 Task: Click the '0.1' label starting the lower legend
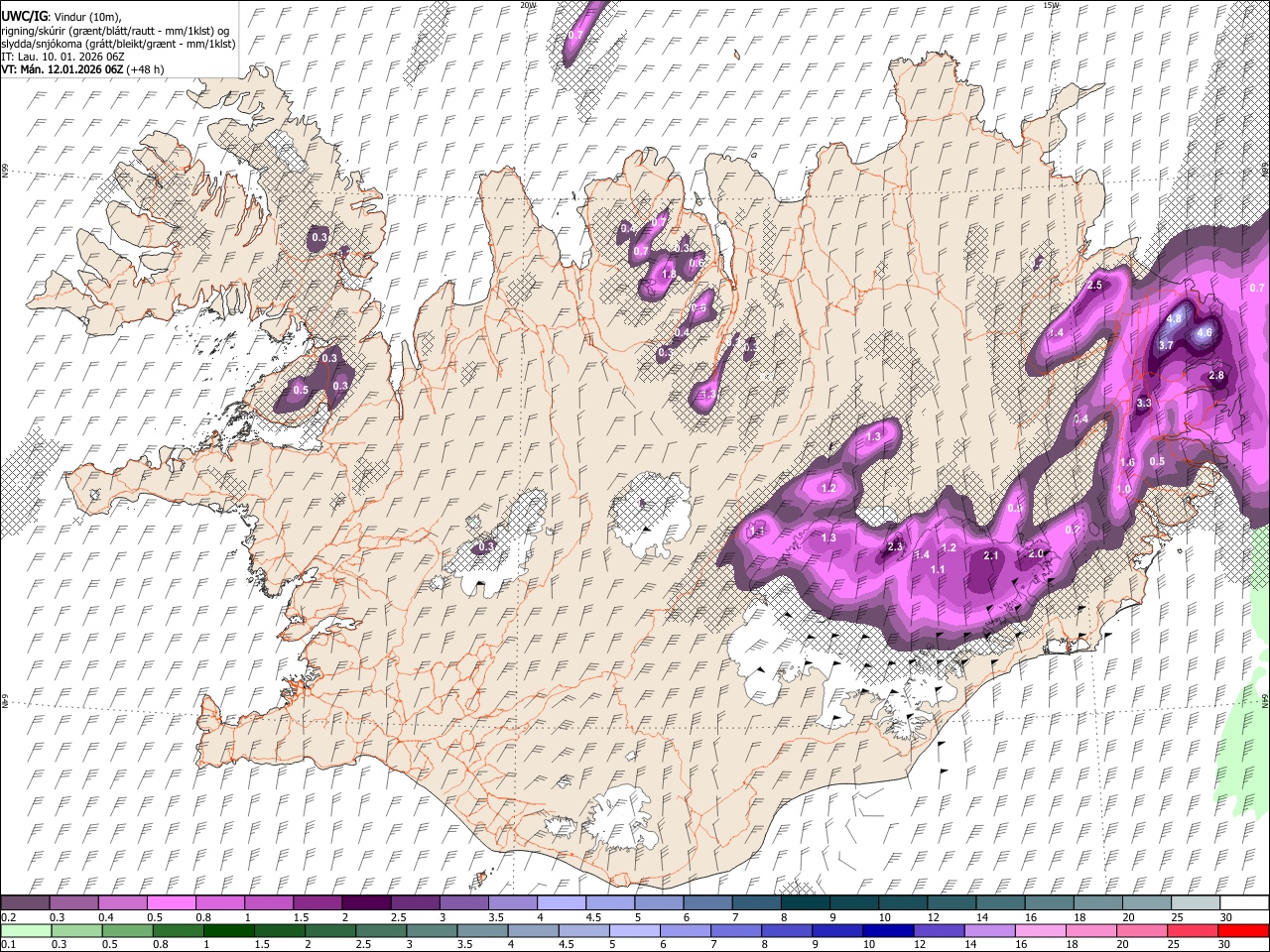coord(8,945)
